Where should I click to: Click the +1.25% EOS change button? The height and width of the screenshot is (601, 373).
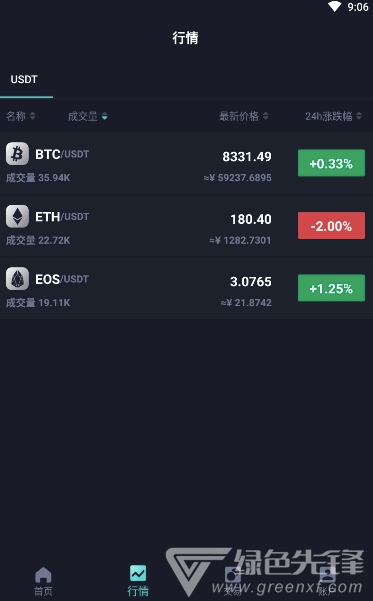coord(331,288)
